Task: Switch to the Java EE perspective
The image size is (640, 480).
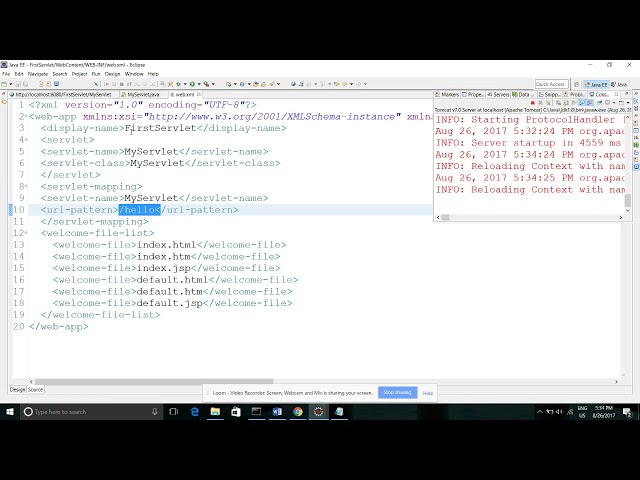Action: pos(596,84)
